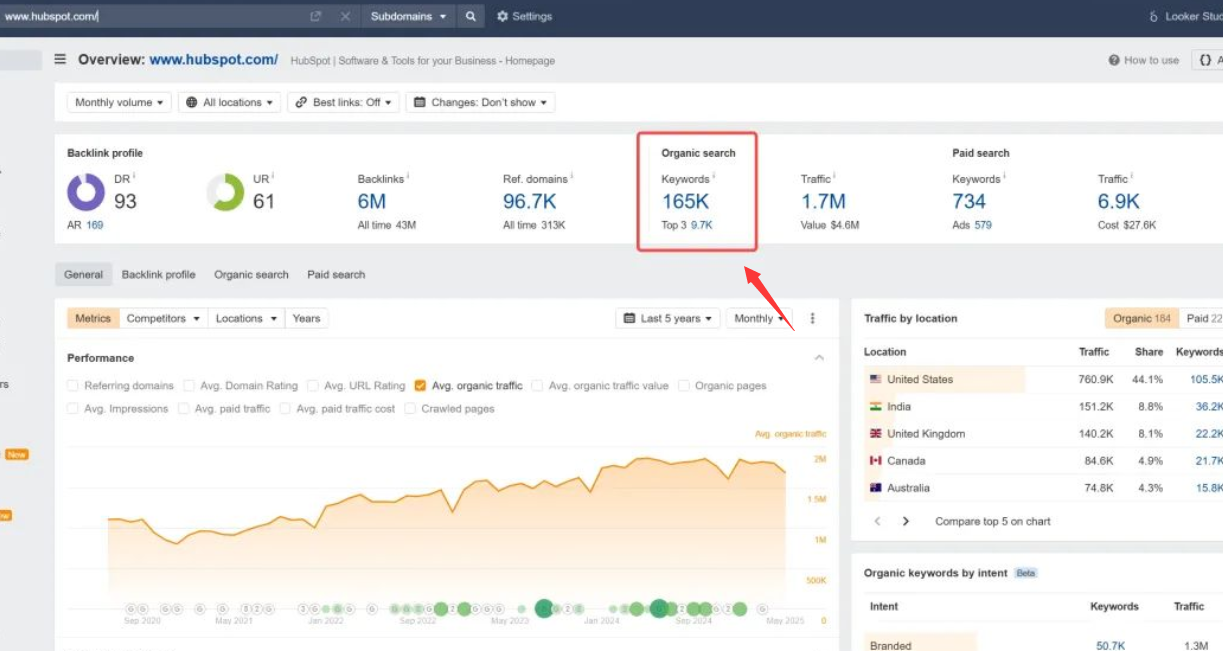Open Ref. domains 96.7K link
This screenshot has height=651, width=1223.
tap(530, 201)
